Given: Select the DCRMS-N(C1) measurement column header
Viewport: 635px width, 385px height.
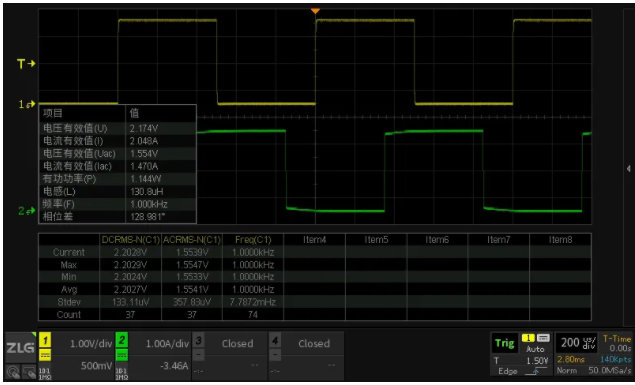Looking at the screenshot, I should click(x=130, y=240).
